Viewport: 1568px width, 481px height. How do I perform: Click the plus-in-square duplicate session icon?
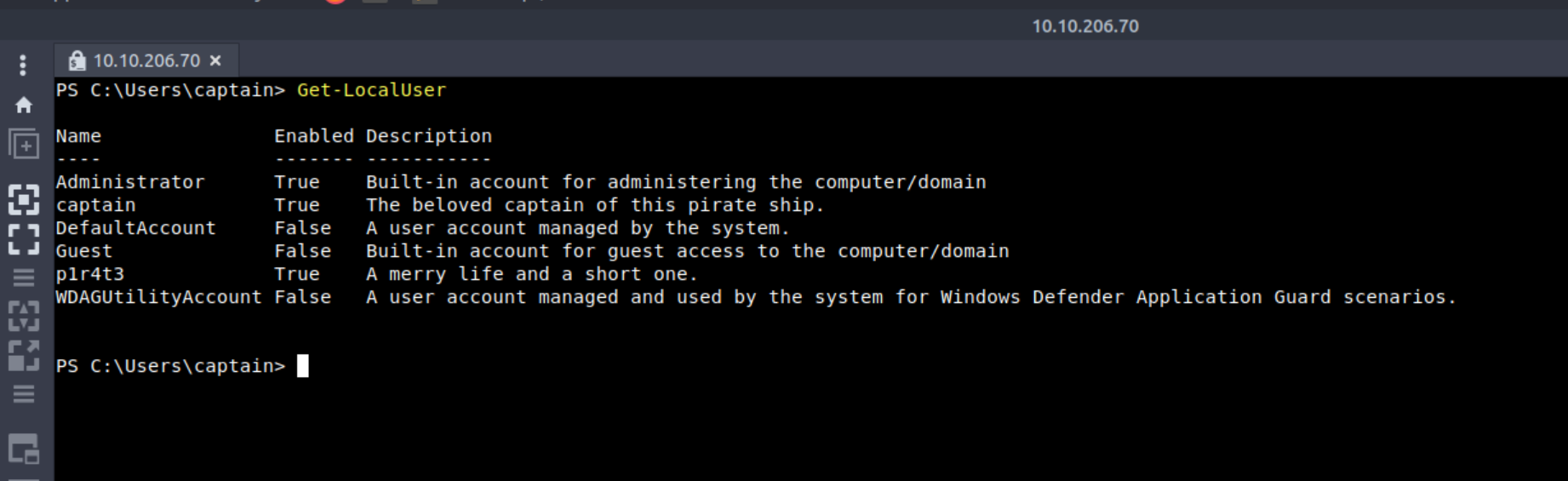pos(24,145)
